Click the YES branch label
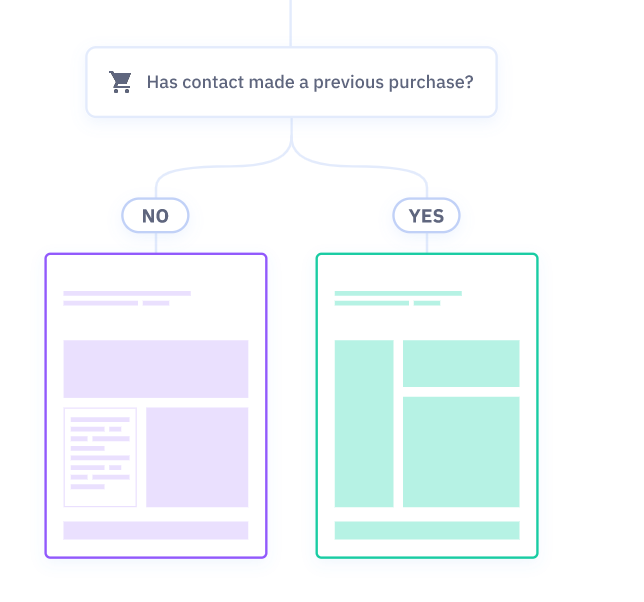644x602 pixels. pos(426,216)
